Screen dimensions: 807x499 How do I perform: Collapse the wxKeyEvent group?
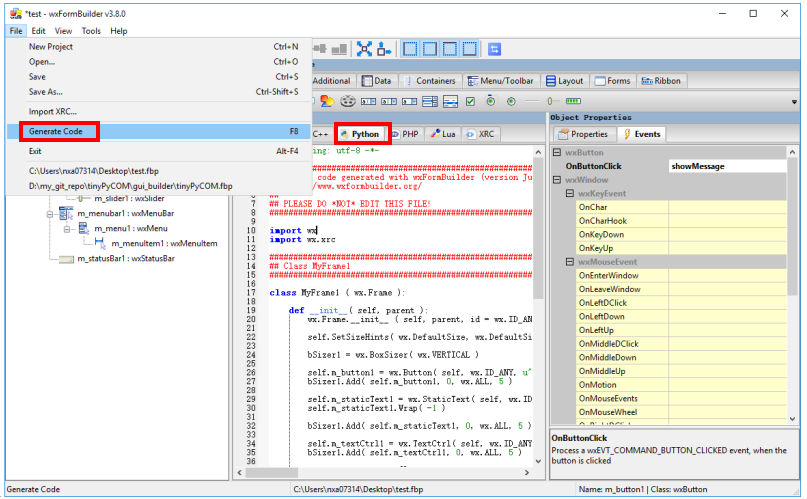pyautogui.click(x=569, y=193)
